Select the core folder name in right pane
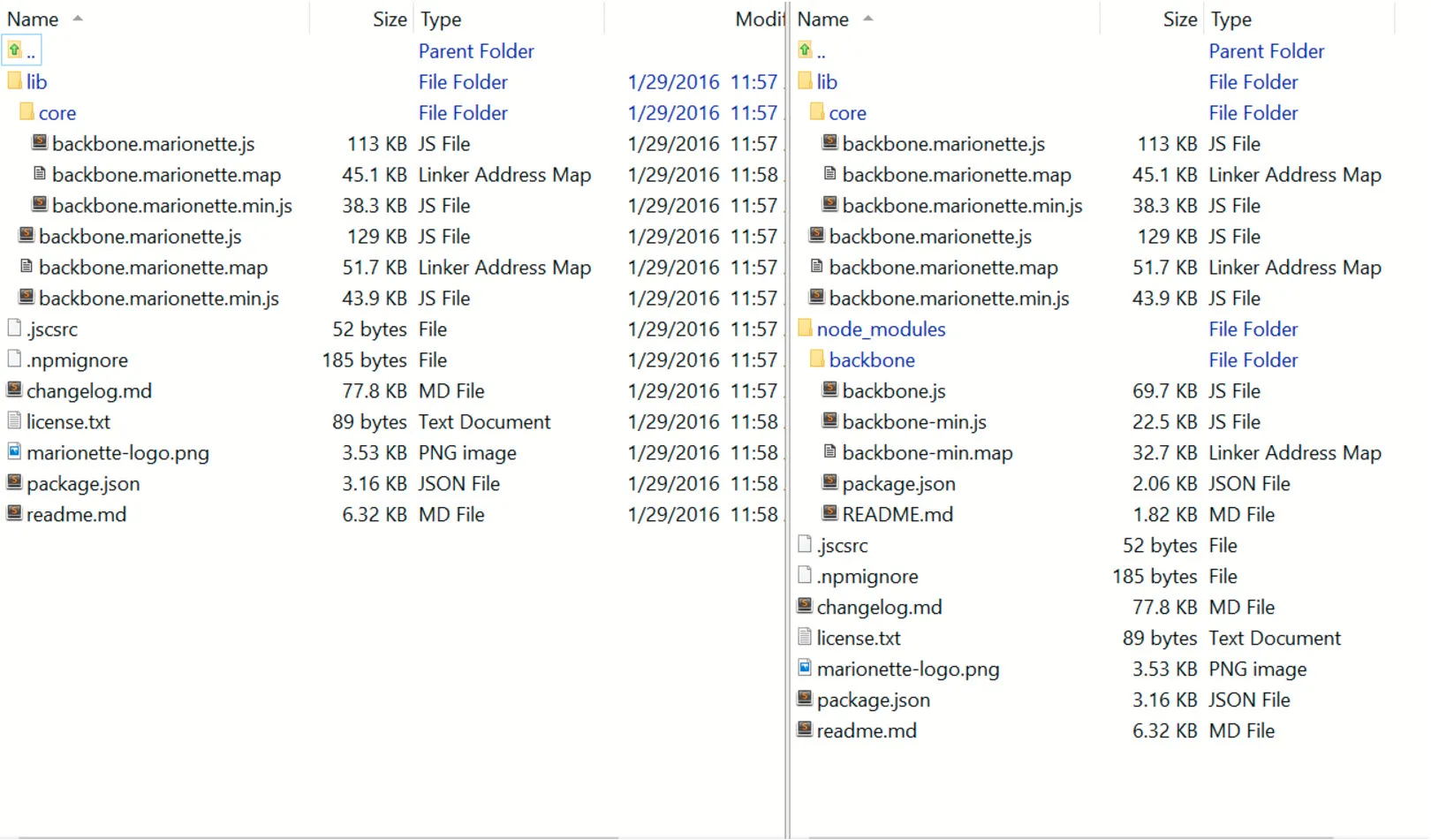Viewport: 1431px width, 840px height. [x=848, y=113]
